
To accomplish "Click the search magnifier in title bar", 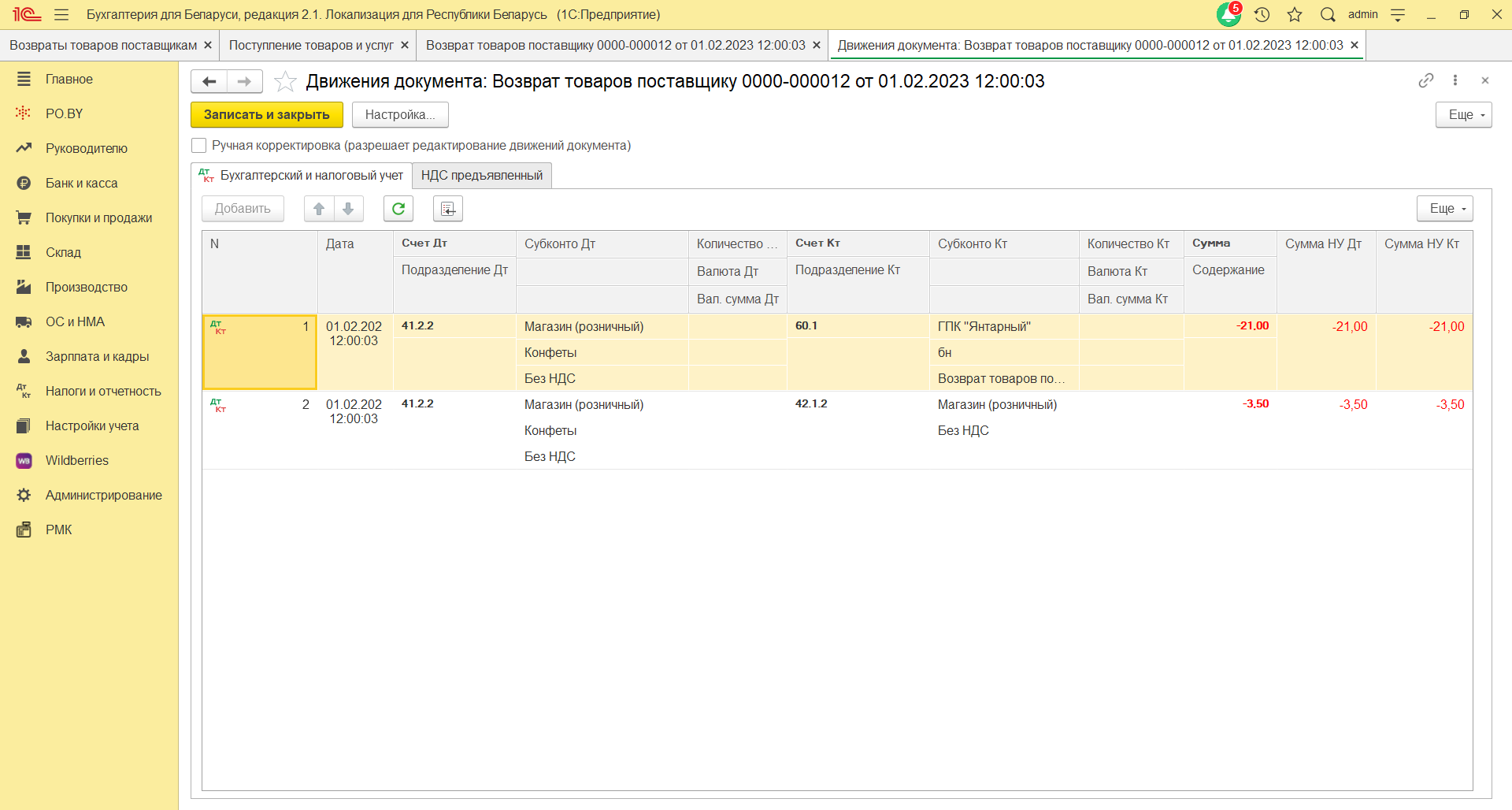I will point(1328,14).
